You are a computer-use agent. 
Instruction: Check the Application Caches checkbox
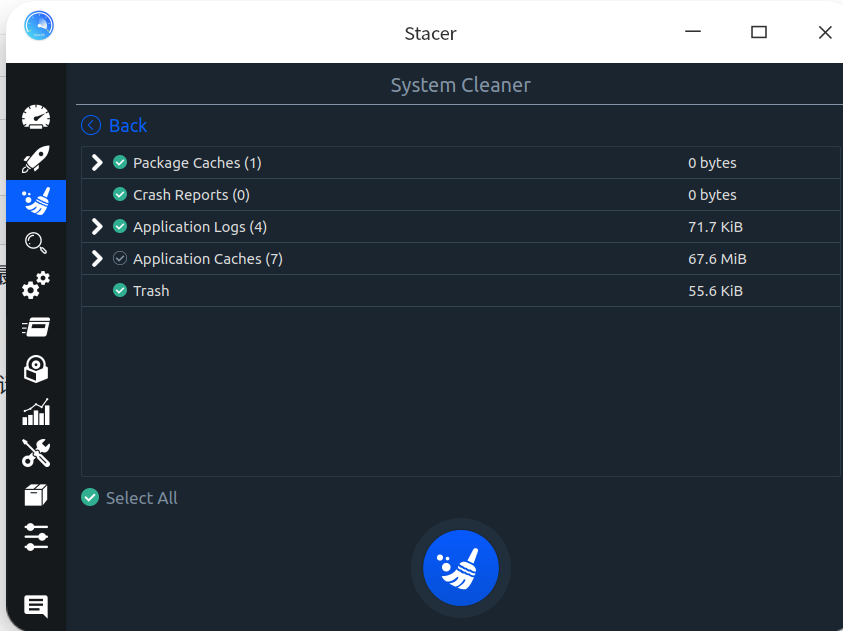(x=120, y=259)
